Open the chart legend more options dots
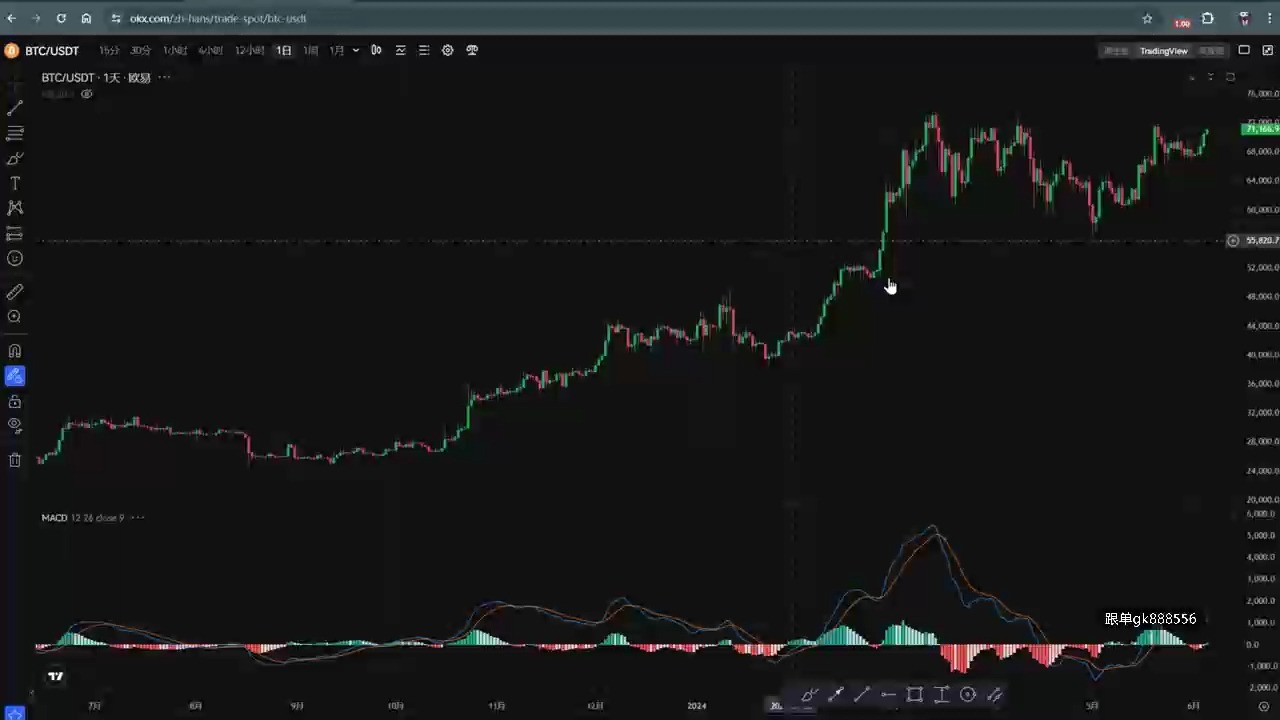The image size is (1280, 720). [x=164, y=77]
